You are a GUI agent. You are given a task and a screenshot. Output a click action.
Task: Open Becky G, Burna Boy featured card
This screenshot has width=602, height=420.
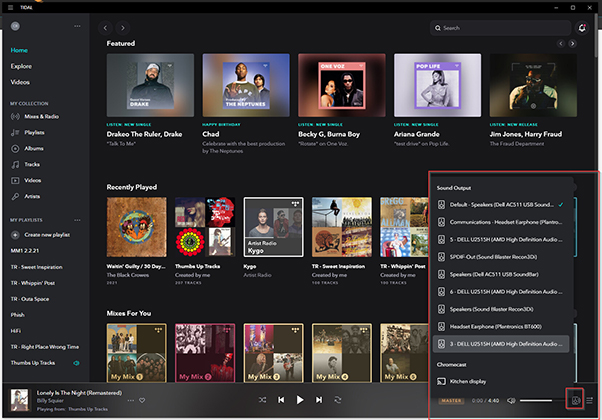click(342, 85)
